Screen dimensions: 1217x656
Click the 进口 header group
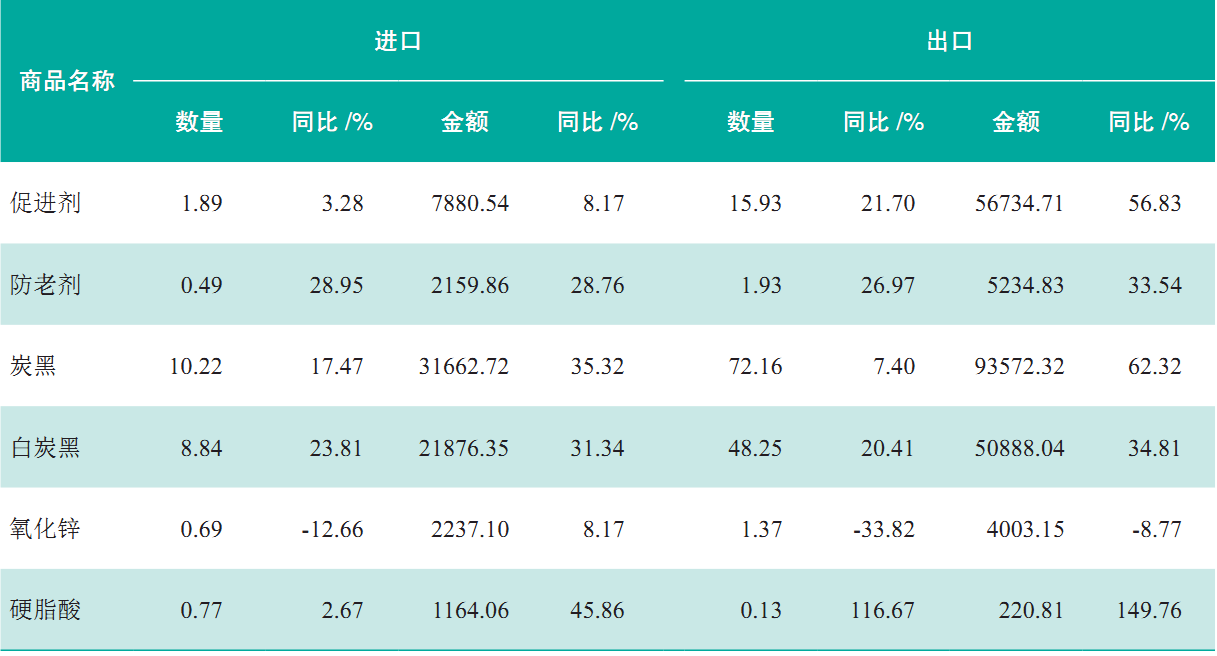point(398,42)
